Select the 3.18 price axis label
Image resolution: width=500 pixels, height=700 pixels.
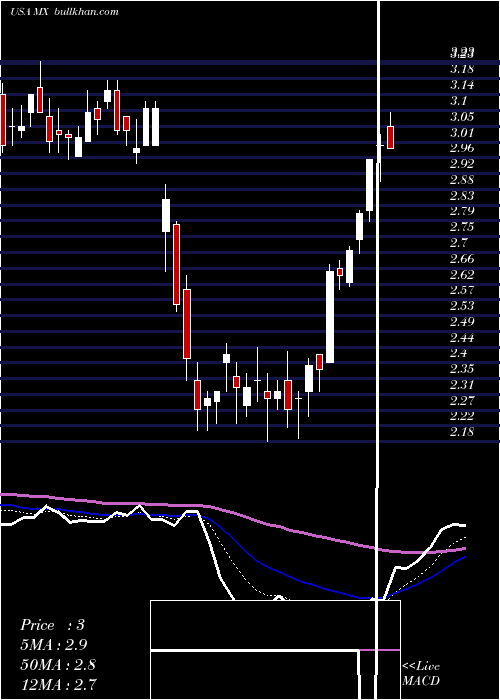462,69
